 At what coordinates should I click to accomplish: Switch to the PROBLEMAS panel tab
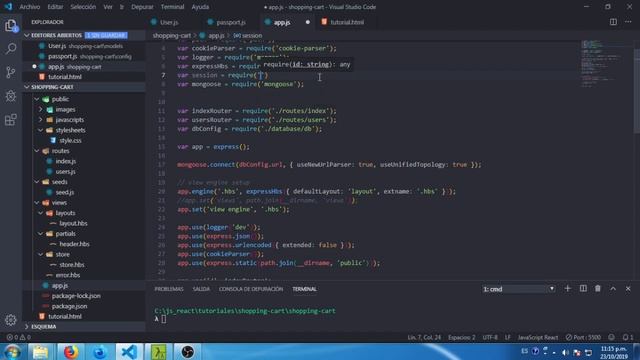click(169, 289)
